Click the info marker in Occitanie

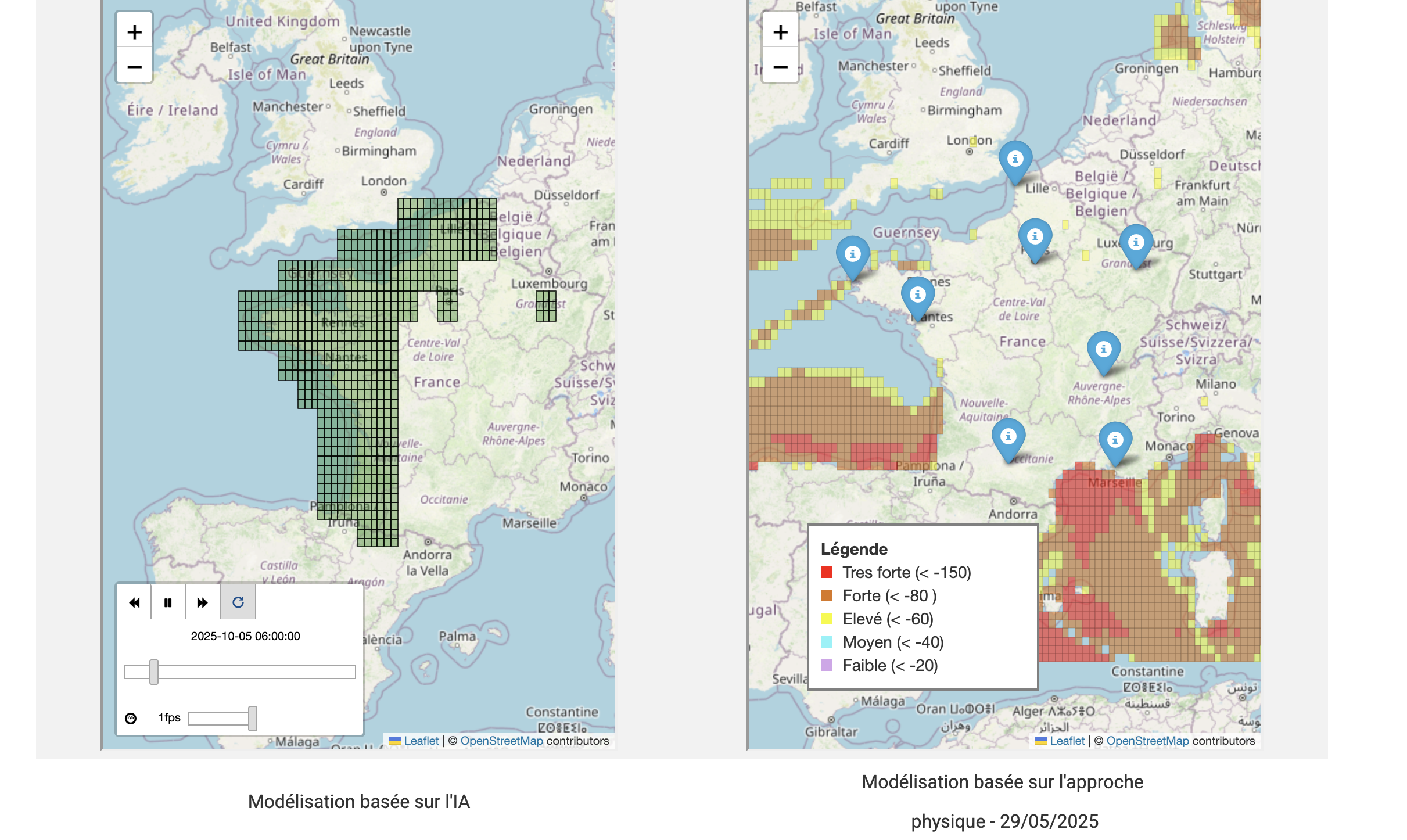[x=1008, y=437]
